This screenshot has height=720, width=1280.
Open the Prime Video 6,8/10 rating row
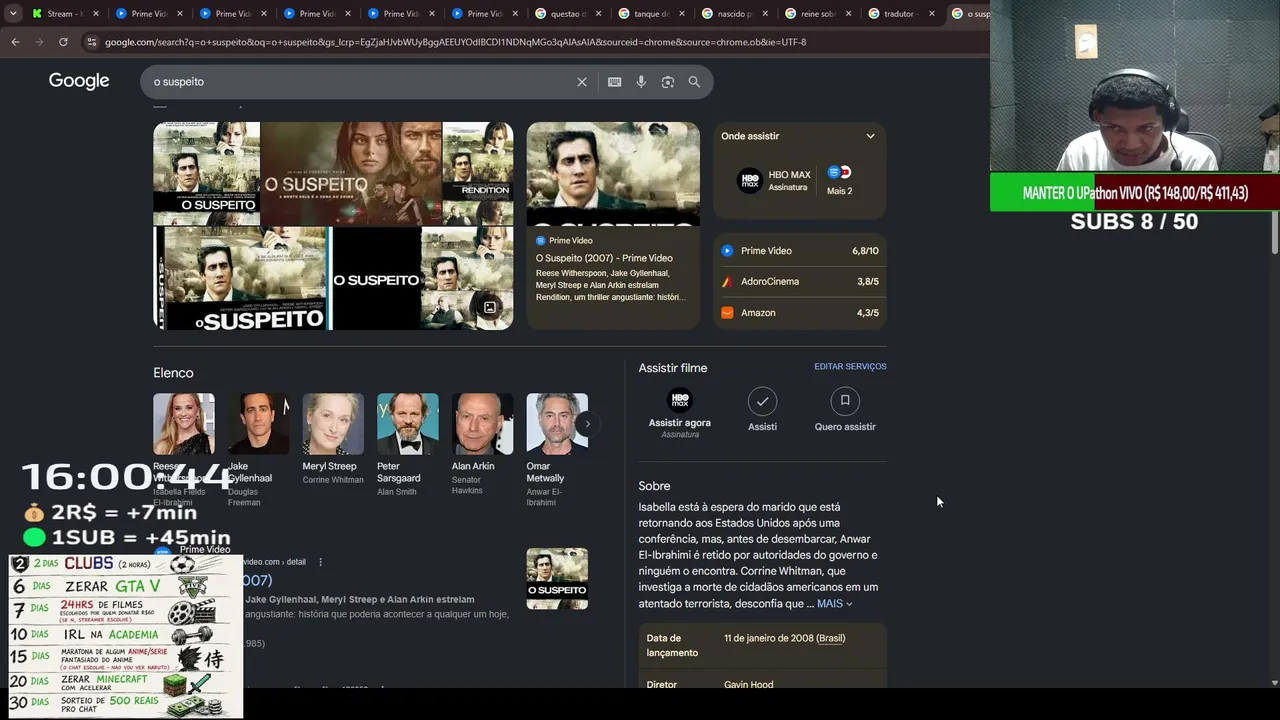coord(800,251)
